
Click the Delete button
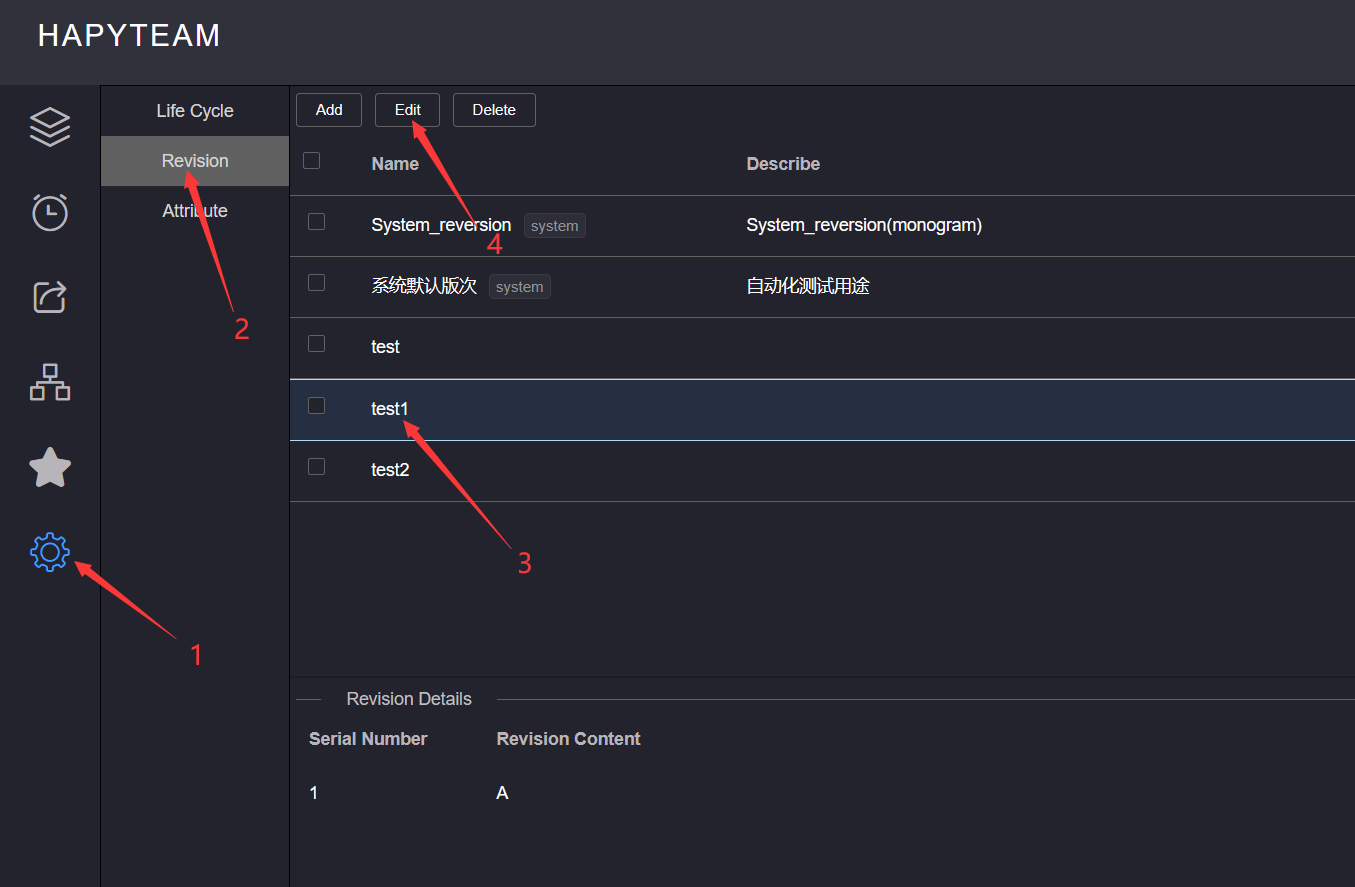494,110
